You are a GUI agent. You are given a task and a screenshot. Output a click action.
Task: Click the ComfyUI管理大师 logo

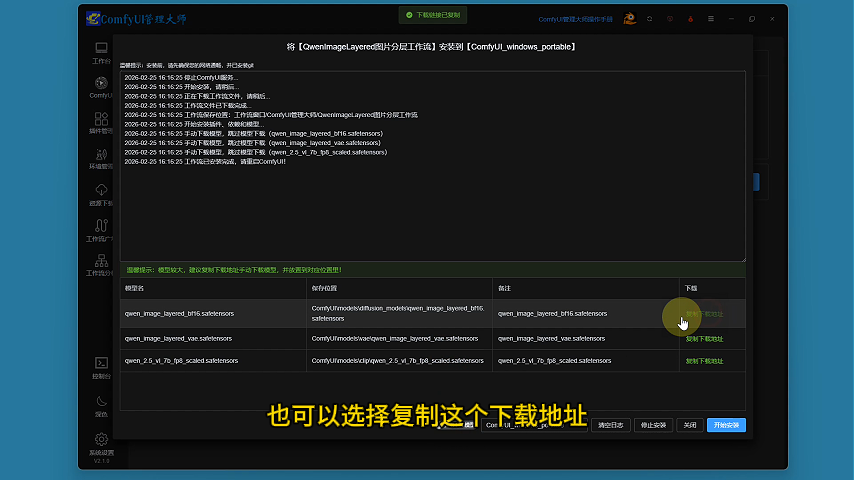136,19
